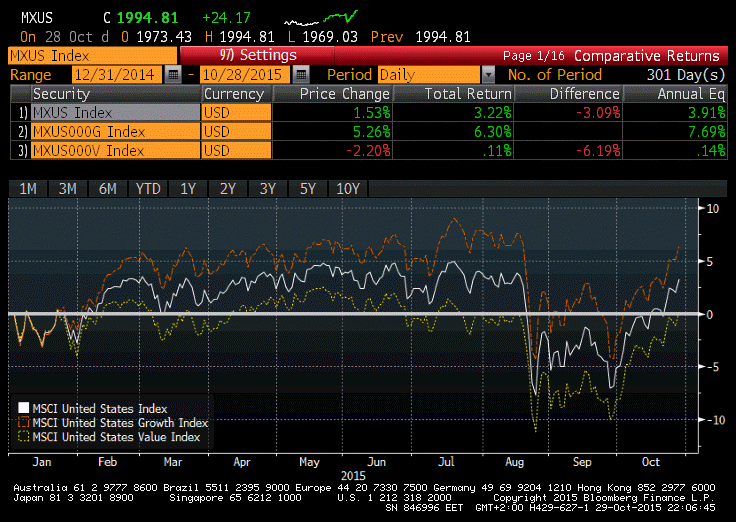Screen dimensions: 736x522
Task: Click the Currency column header
Action: pos(237,94)
